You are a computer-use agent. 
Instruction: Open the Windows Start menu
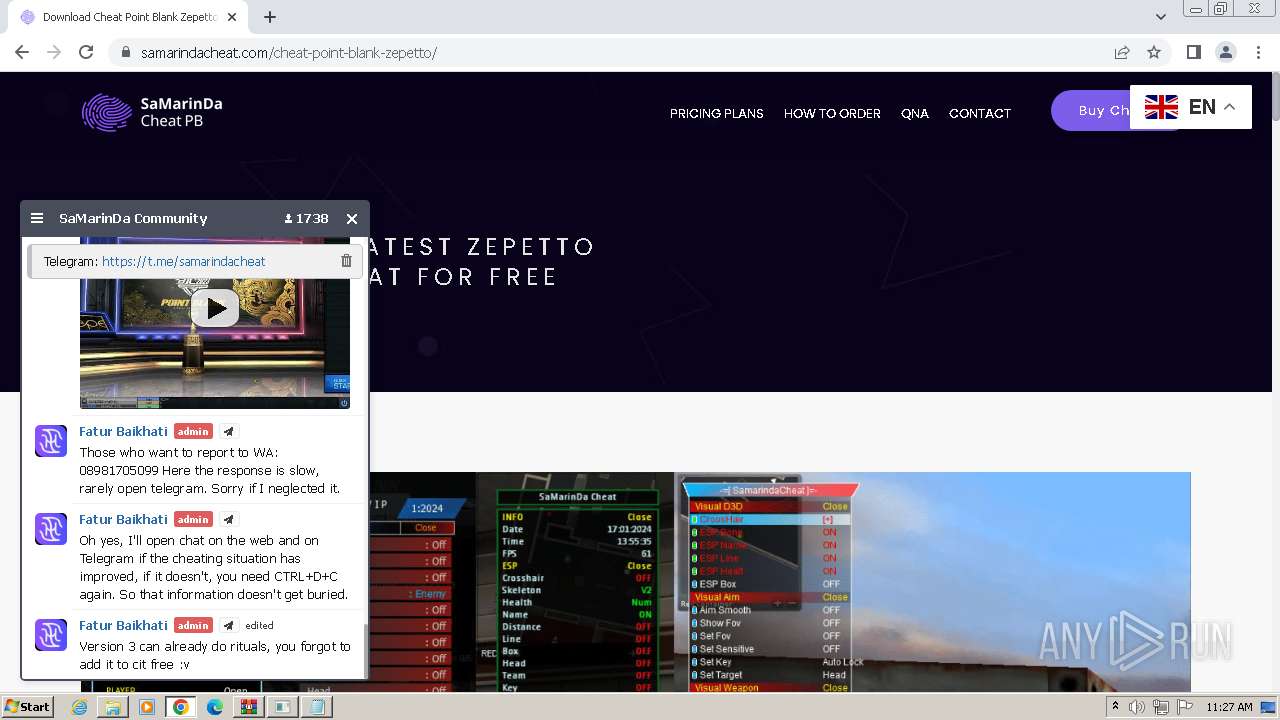tap(27, 706)
